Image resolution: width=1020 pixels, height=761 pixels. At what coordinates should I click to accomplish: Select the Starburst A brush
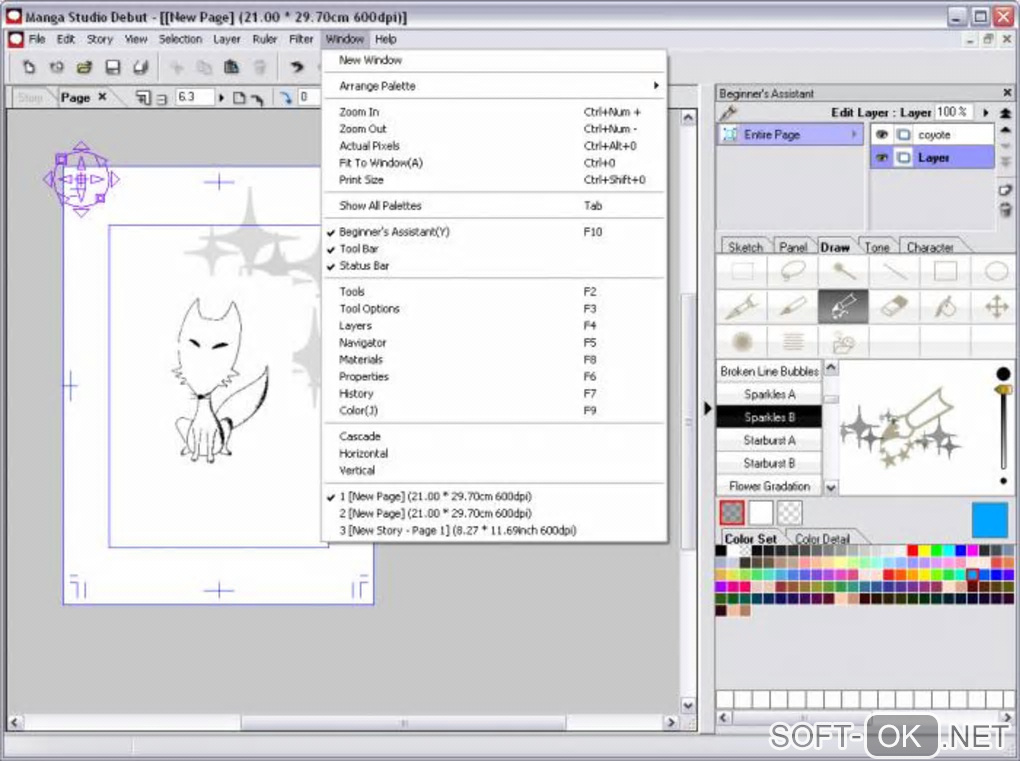pos(769,440)
